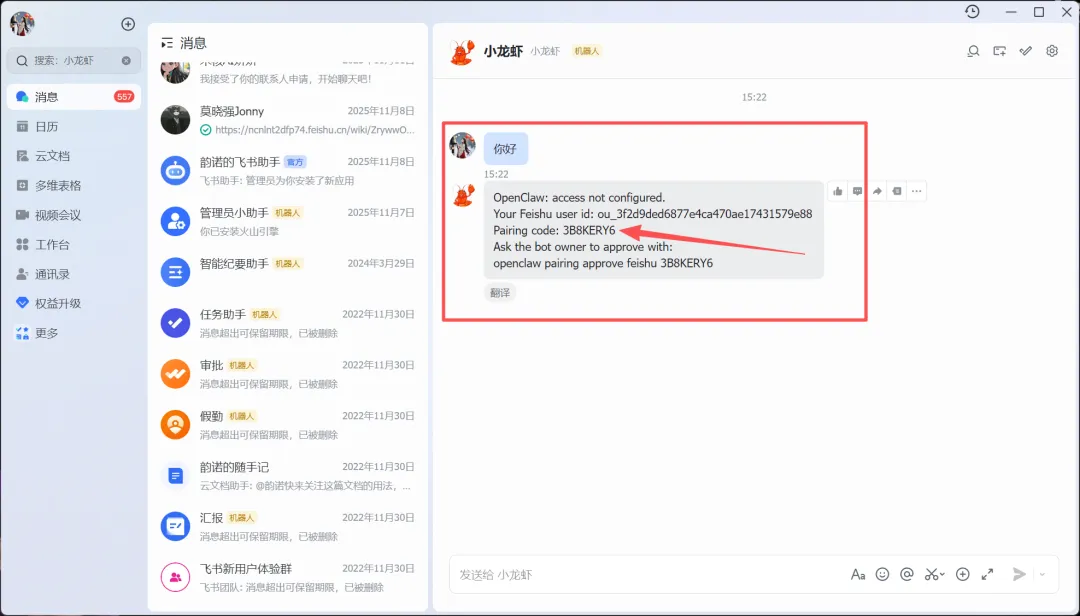The image size is (1080, 616).
Task: Open 飞书新用户体验群 group chat
Action: coord(287,577)
